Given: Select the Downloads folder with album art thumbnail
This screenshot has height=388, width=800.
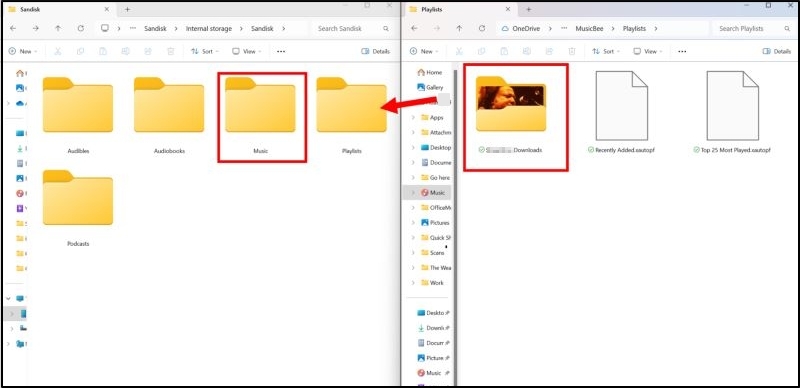Looking at the screenshot, I should click(511, 113).
